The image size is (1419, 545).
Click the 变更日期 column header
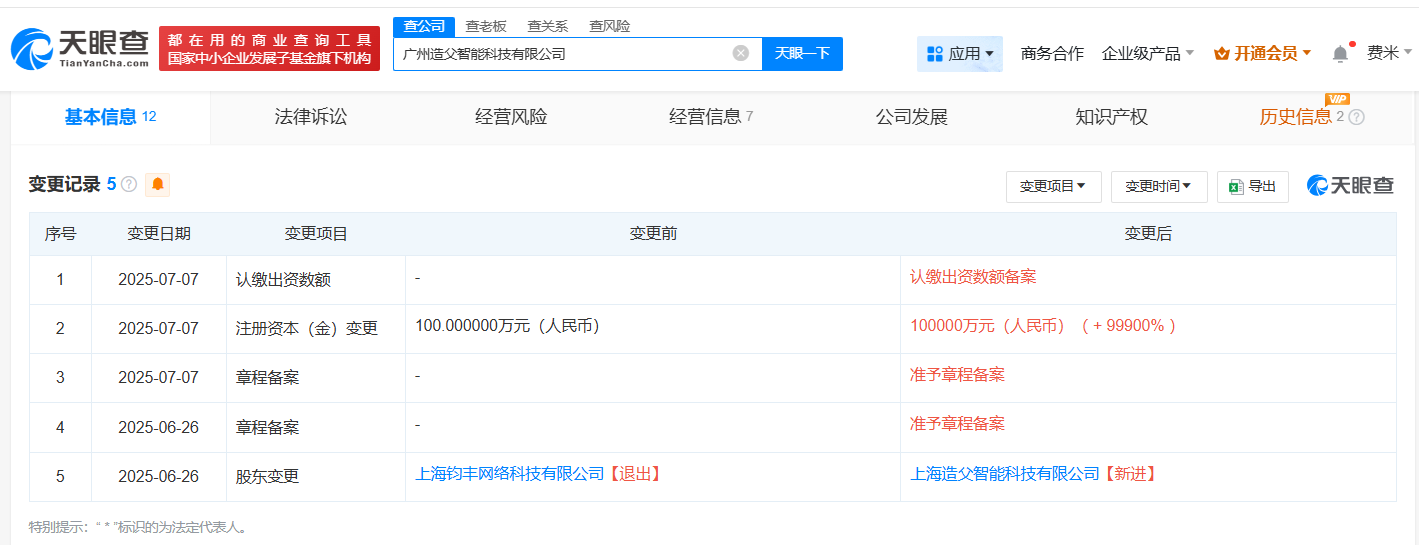pyautogui.click(x=159, y=234)
